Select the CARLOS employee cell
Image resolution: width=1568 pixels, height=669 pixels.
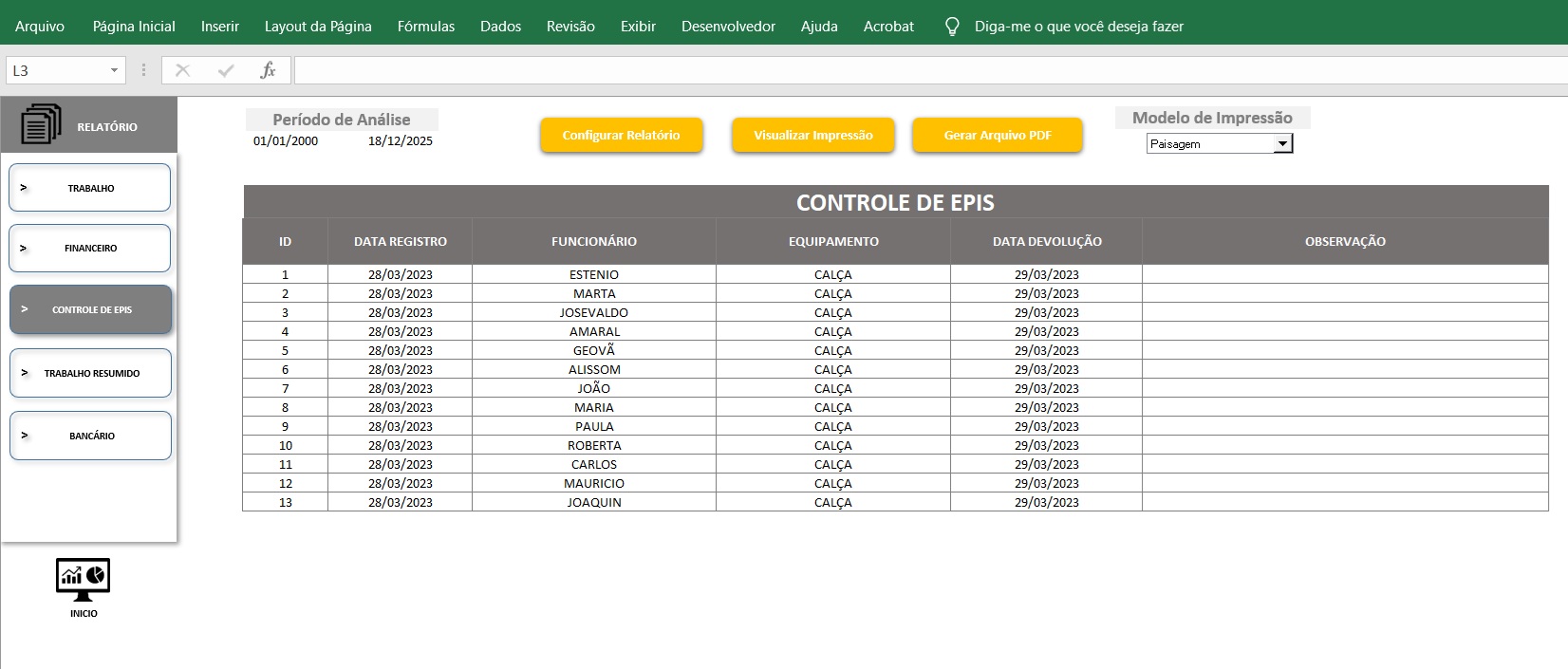pos(594,464)
